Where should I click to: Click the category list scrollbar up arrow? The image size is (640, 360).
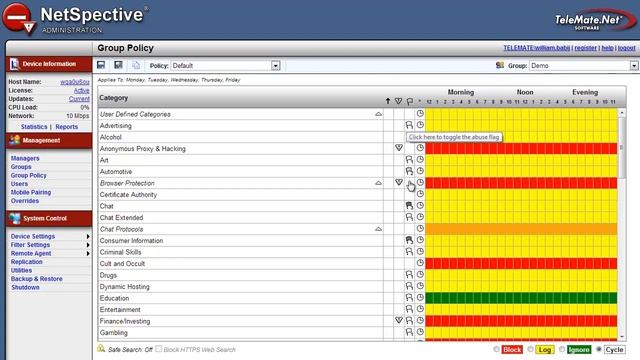coord(622,112)
